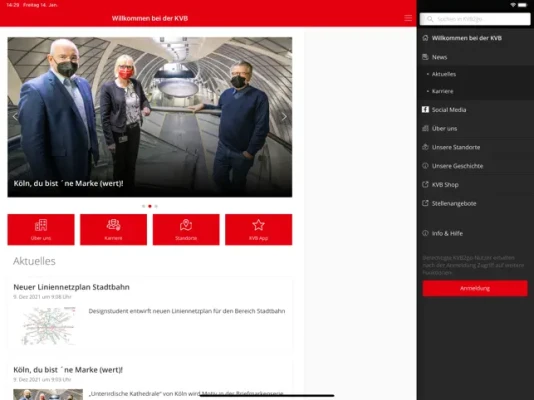Toggle the hamburger menu icon
Viewport: 534px width, 400px height.
point(408,18)
